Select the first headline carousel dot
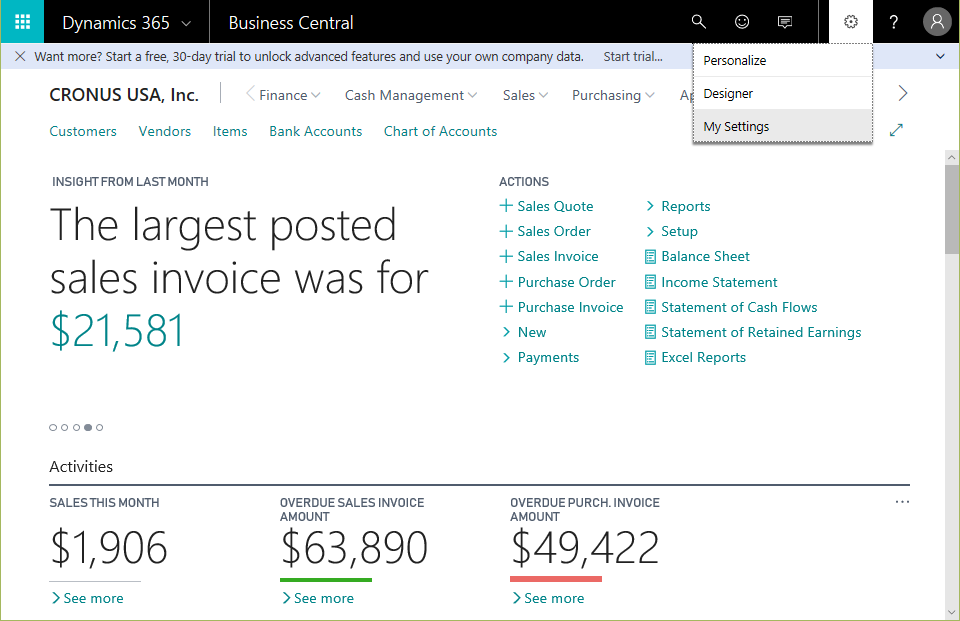960x621 pixels. pyautogui.click(x=53, y=427)
